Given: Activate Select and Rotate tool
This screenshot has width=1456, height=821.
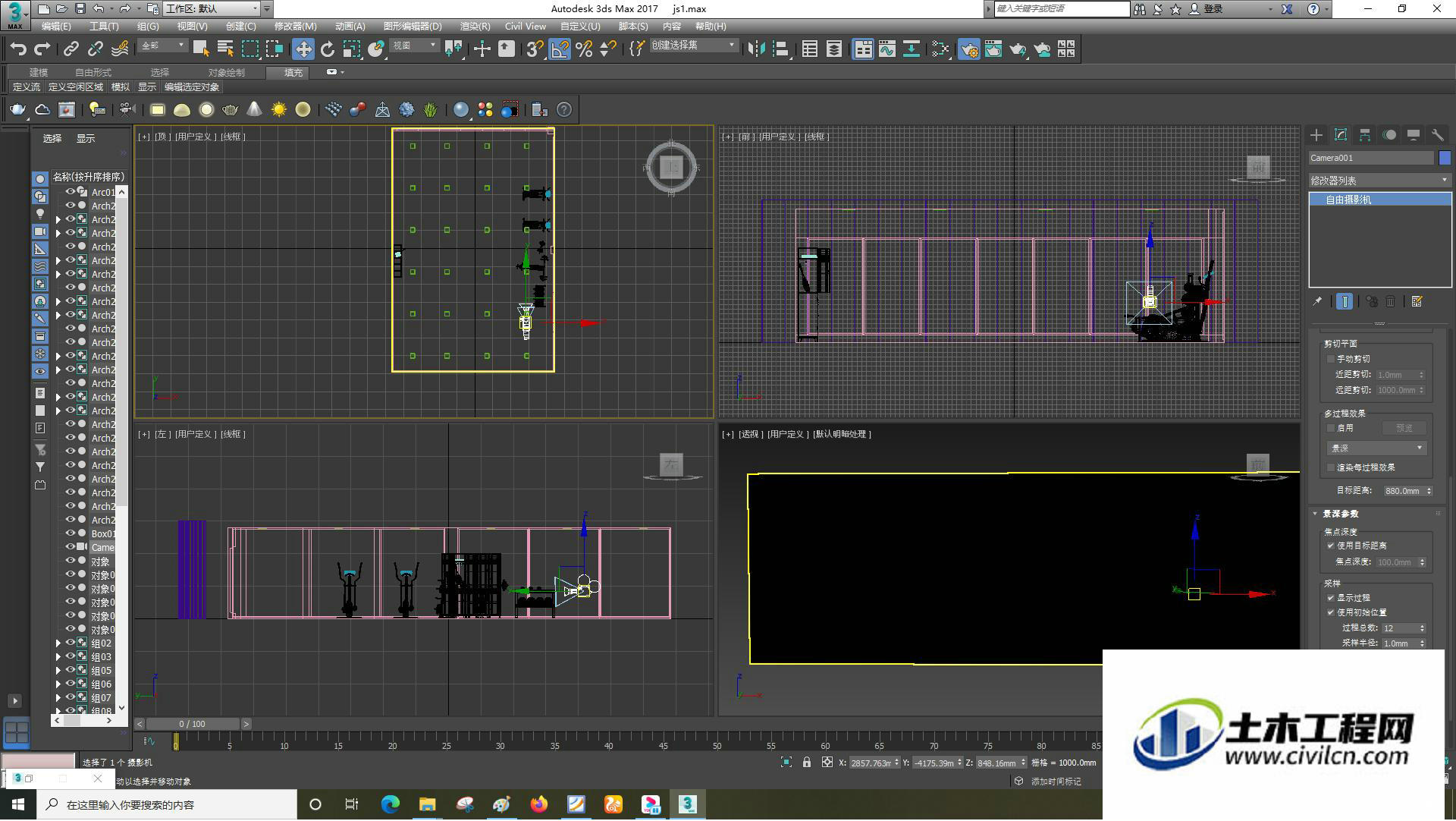Looking at the screenshot, I should pos(328,49).
